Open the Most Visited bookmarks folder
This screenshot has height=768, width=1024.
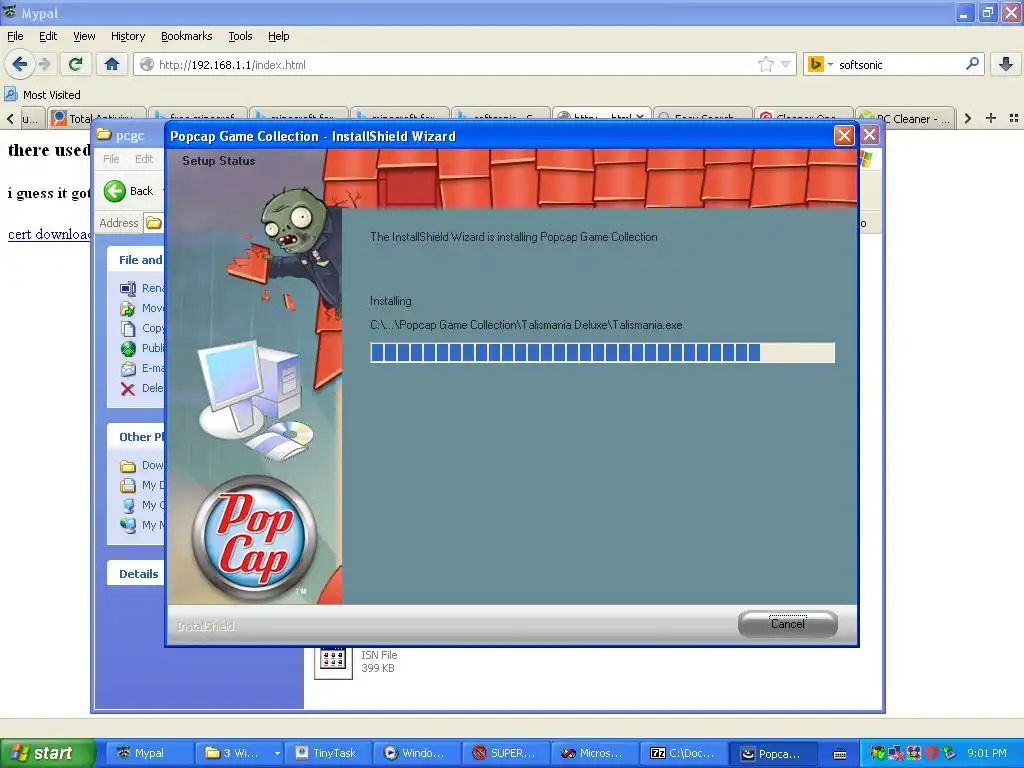coord(42,95)
